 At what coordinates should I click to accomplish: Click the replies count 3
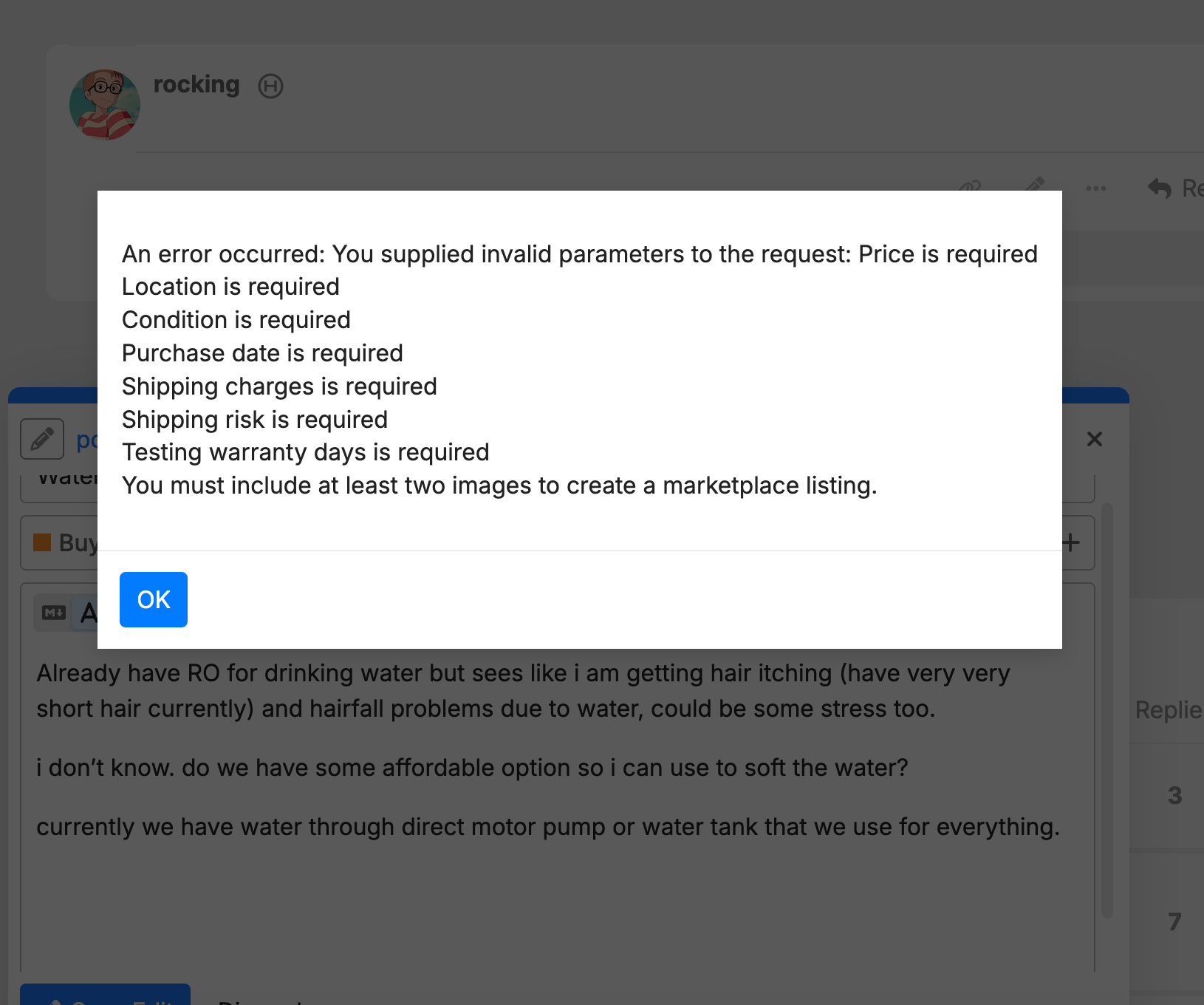click(1174, 796)
